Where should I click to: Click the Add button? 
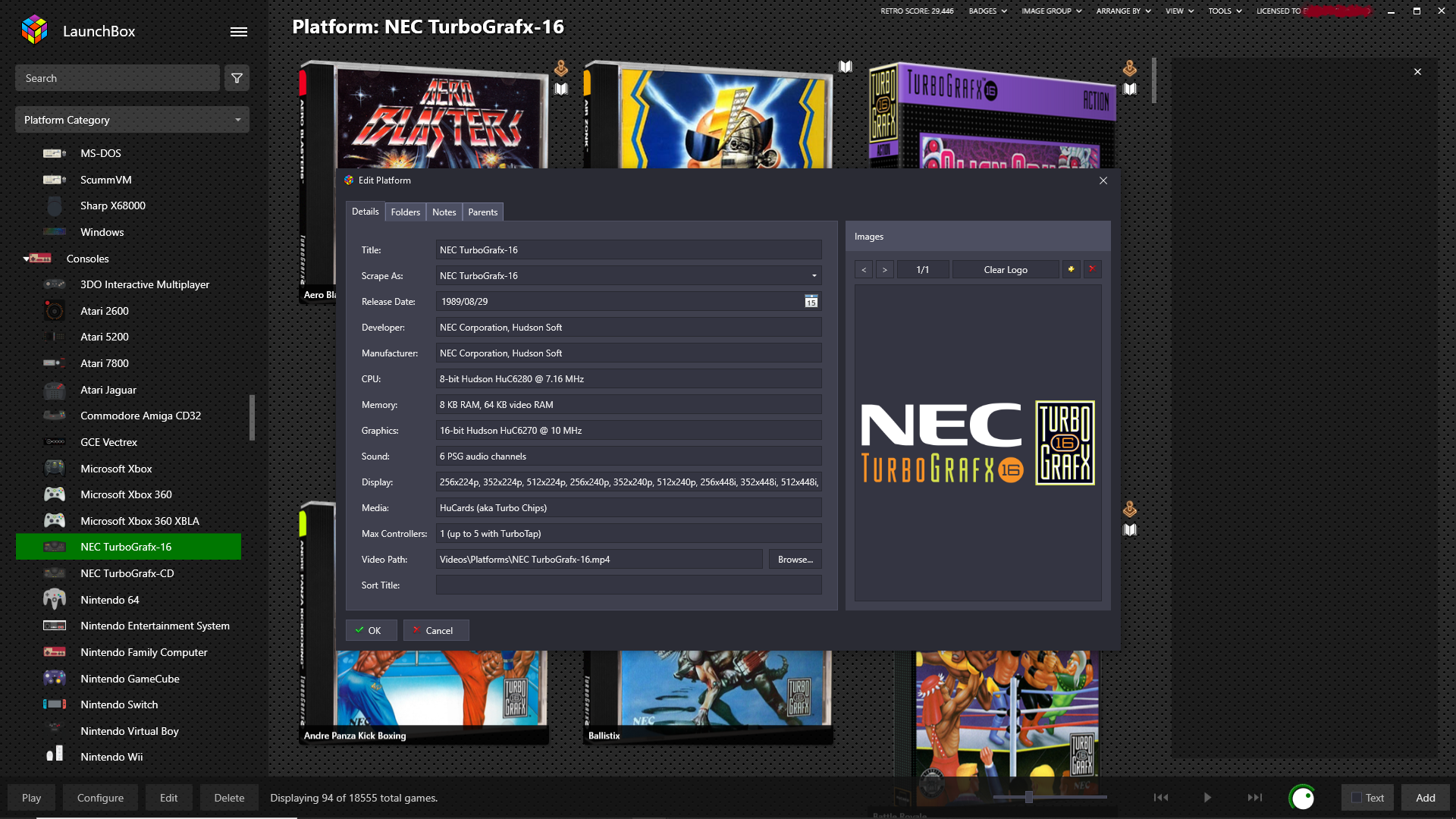pyautogui.click(x=1425, y=798)
